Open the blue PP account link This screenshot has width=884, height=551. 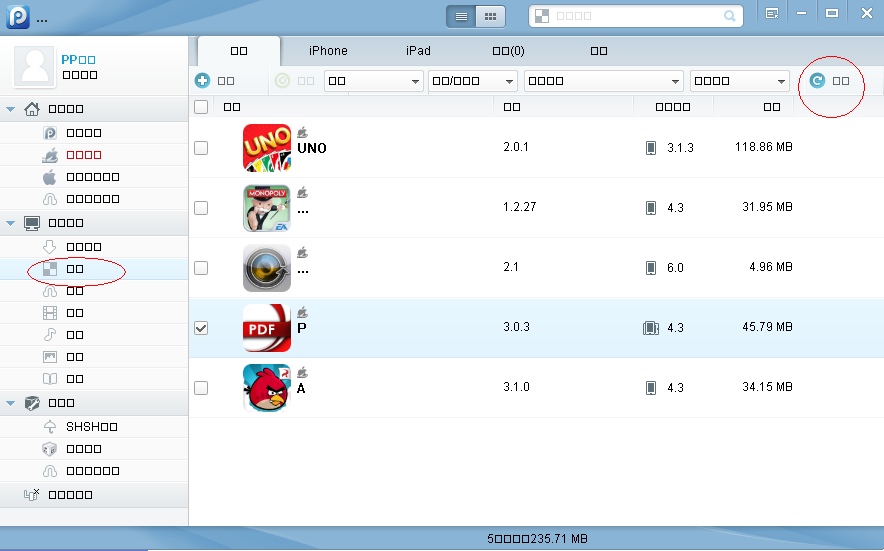coord(78,60)
